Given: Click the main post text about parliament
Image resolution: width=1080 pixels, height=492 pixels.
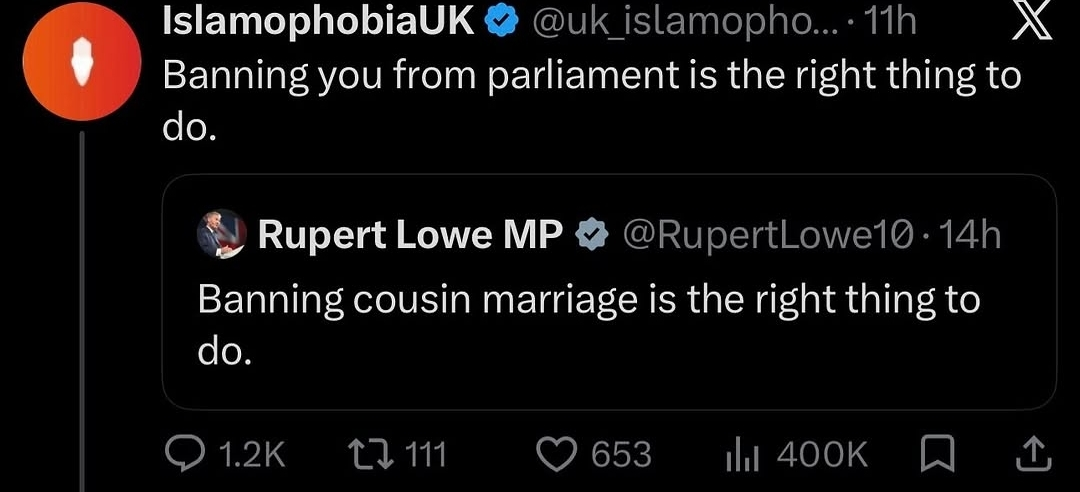Looking at the screenshot, I should click(592, 101).
